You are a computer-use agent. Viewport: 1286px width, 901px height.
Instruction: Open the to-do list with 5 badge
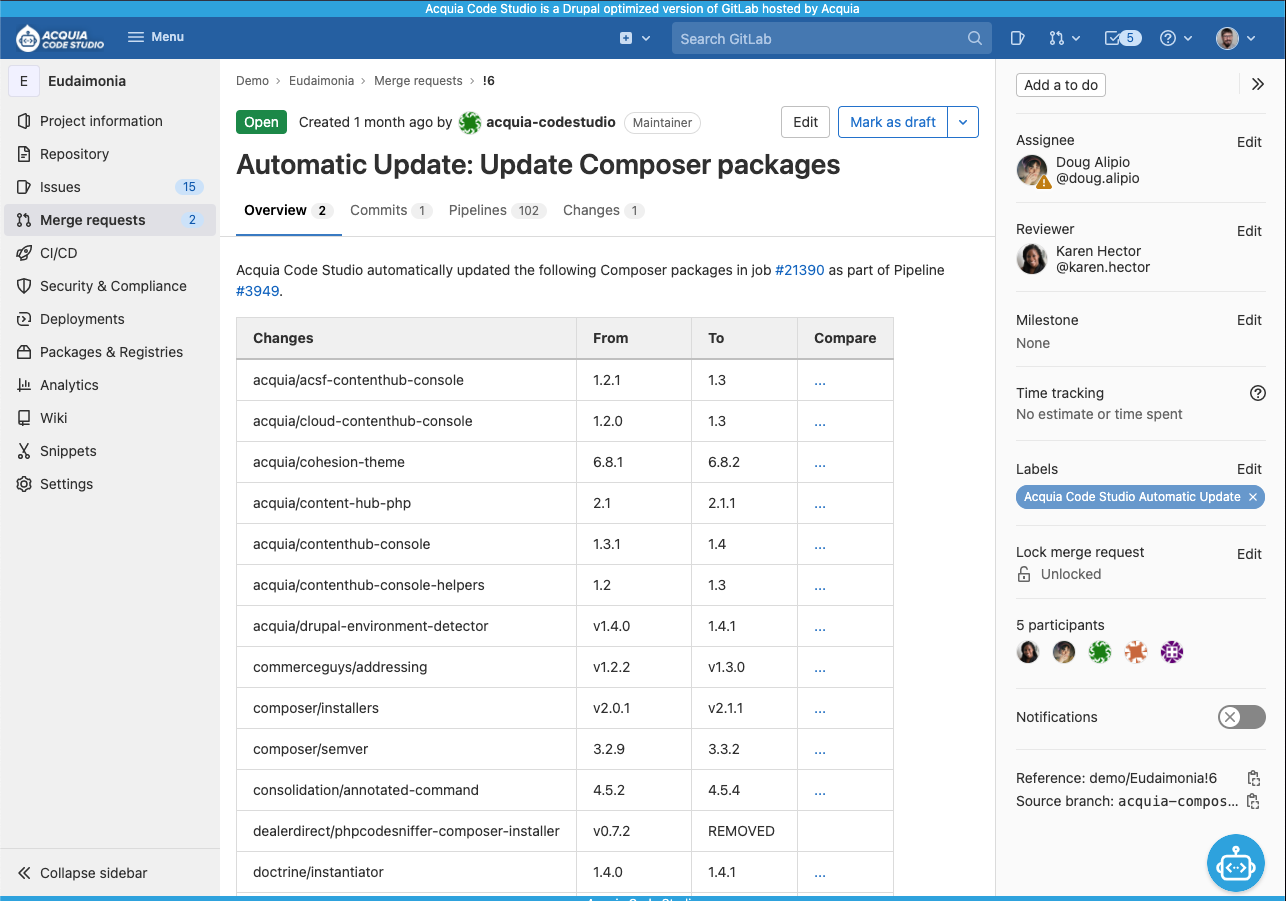pyautogui.click(x=1122, y=38)
